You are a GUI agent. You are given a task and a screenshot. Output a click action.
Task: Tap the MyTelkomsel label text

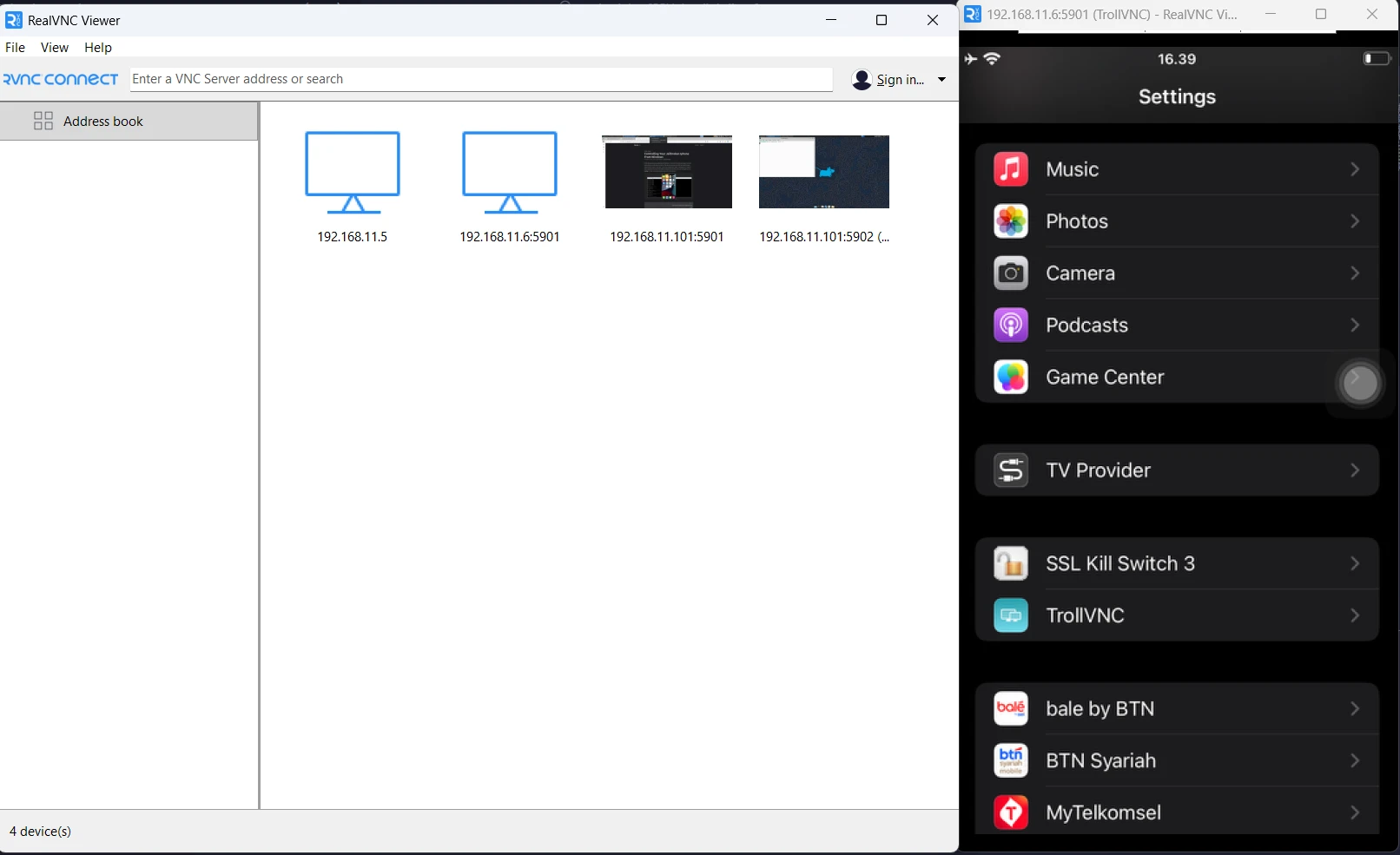(x=1103, y=812)
